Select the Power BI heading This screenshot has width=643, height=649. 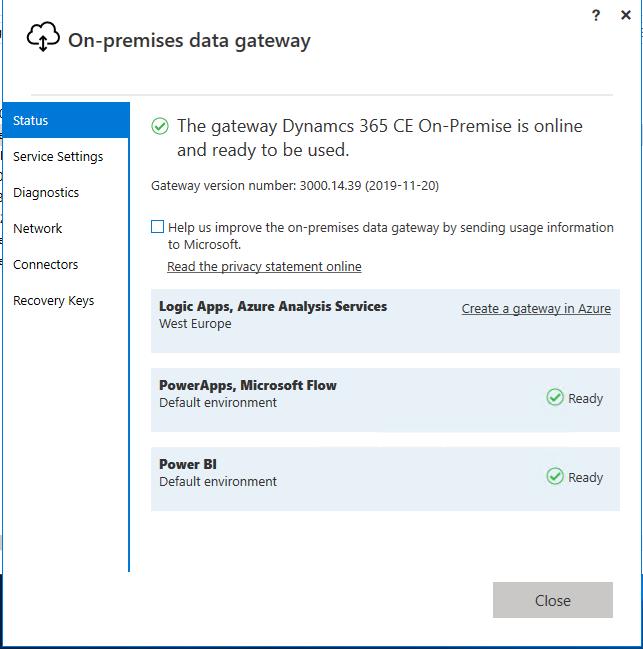[188, 464]
